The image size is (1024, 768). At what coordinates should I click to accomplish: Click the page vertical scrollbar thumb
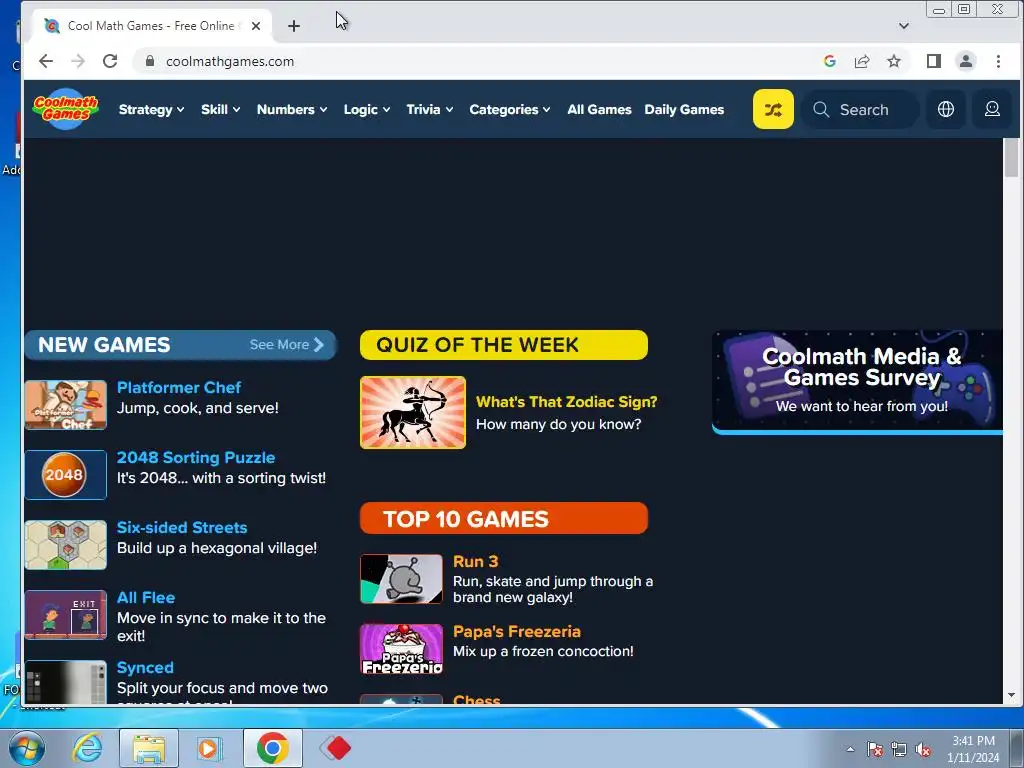[x=1011, y=158]
